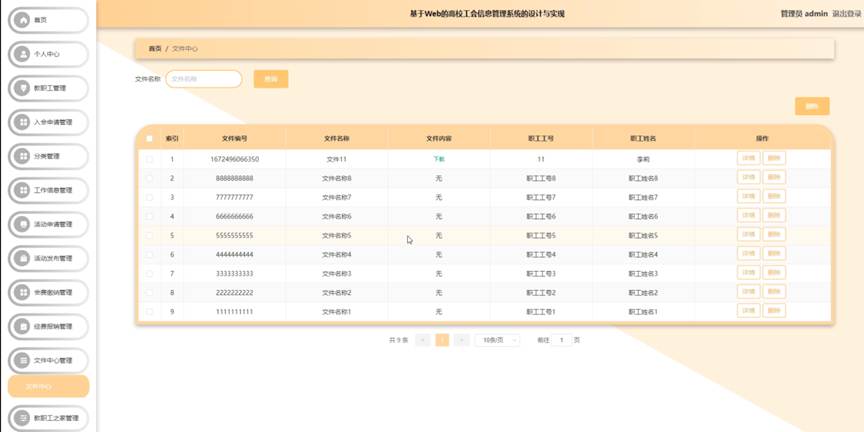Check the checkbox for row 文件名称3
The image size is (864, 432).
(149, 273)
